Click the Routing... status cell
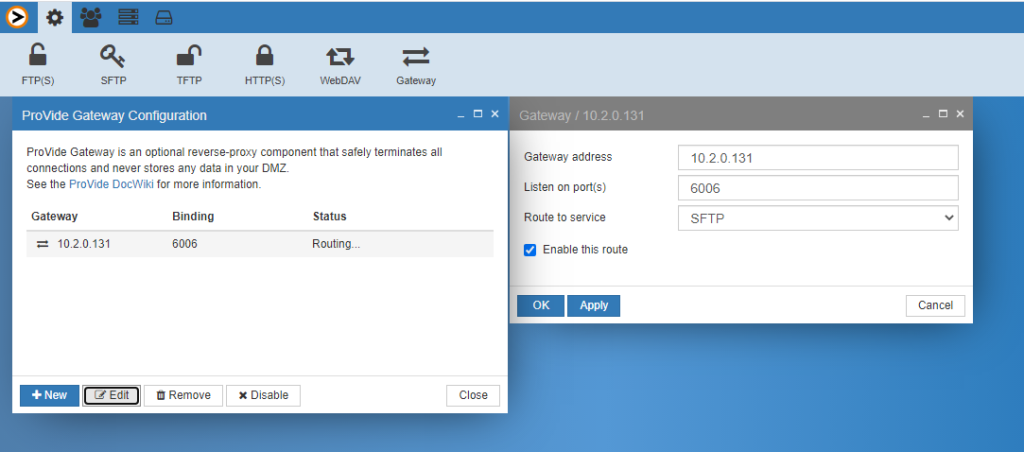Viewport: 1024px width, 452px height. point(336,244)
